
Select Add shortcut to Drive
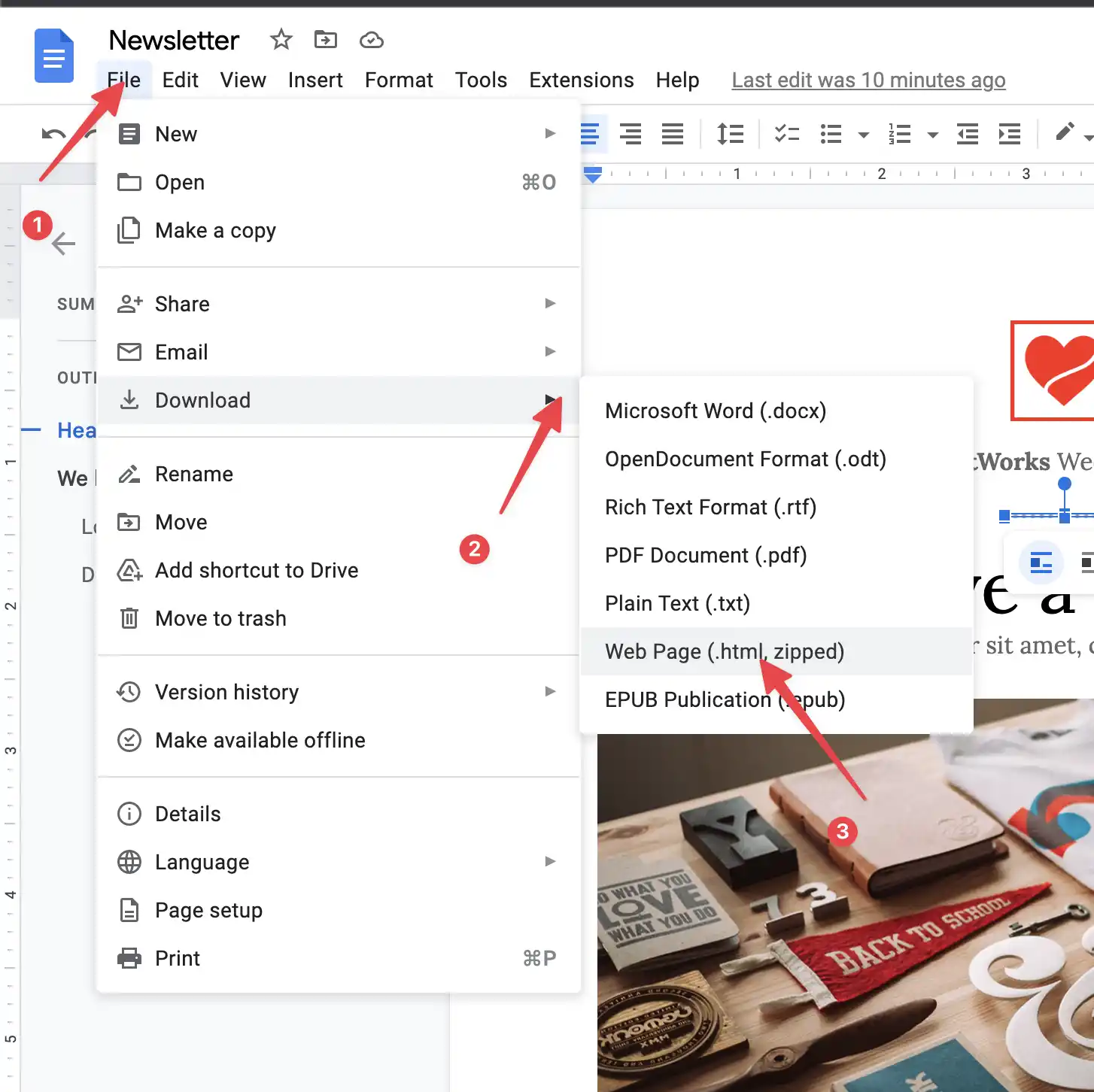pos(339,570)
